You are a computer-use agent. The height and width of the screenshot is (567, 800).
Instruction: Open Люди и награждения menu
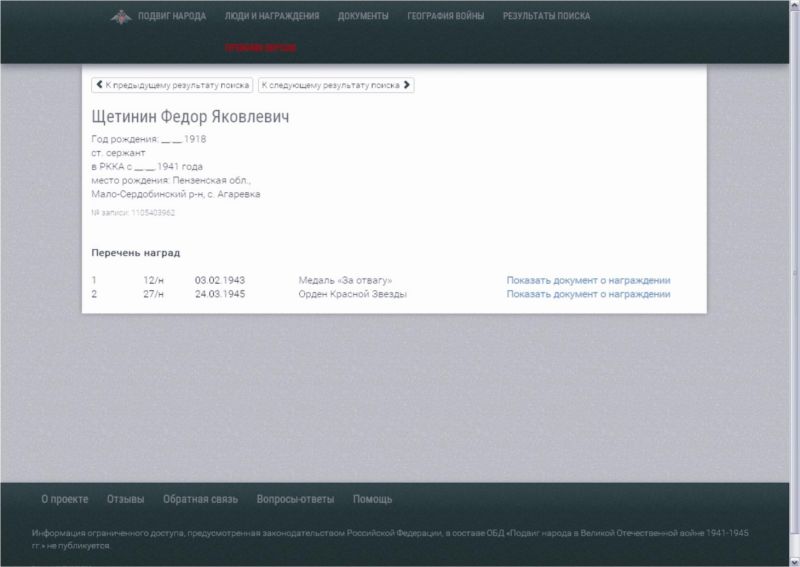pyautogui.click(x=272, y=16)
